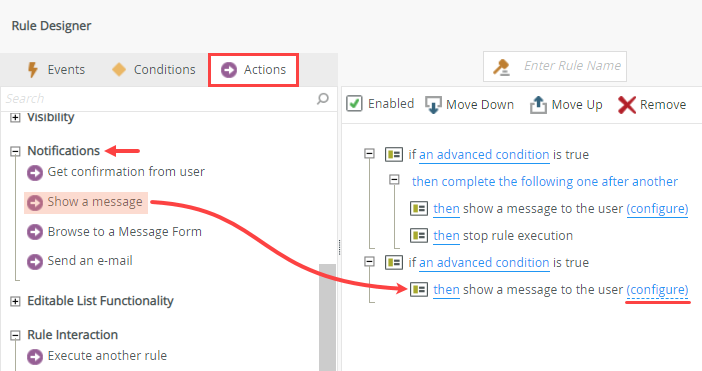This screenshot has width=702, height=371.
Task: Click the search magnifier icon
Action: (x=323, y=98)
